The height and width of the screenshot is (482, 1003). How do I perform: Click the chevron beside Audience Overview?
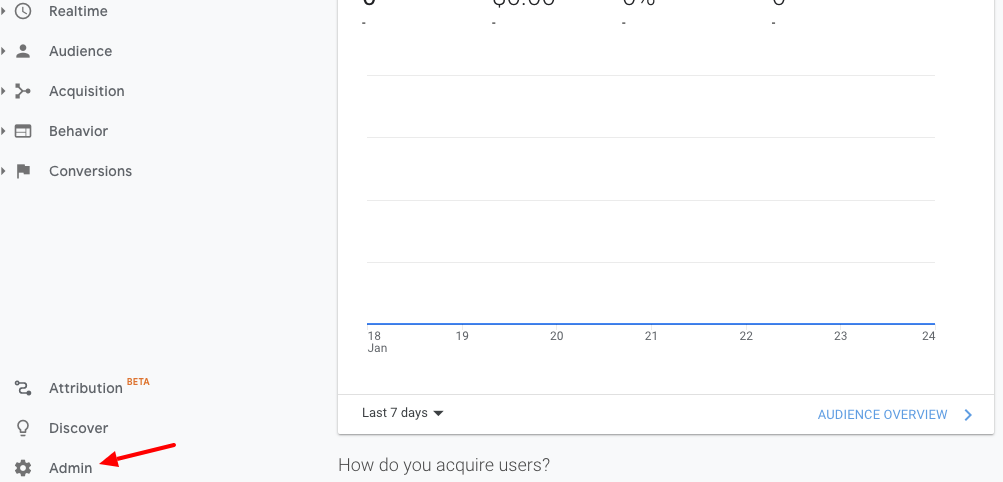(968, 415)
